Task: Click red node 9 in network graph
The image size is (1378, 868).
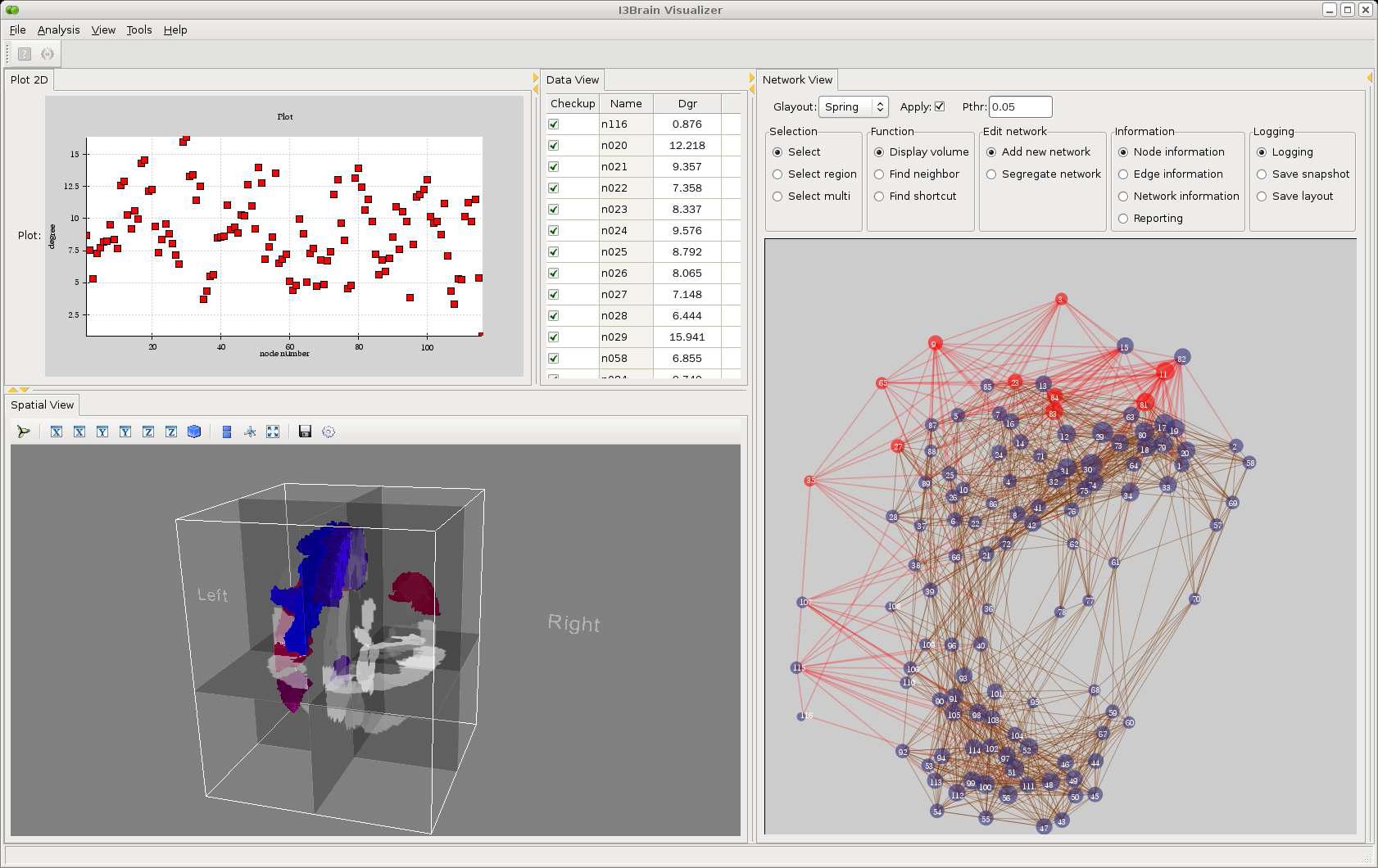Action: (934, 344)
